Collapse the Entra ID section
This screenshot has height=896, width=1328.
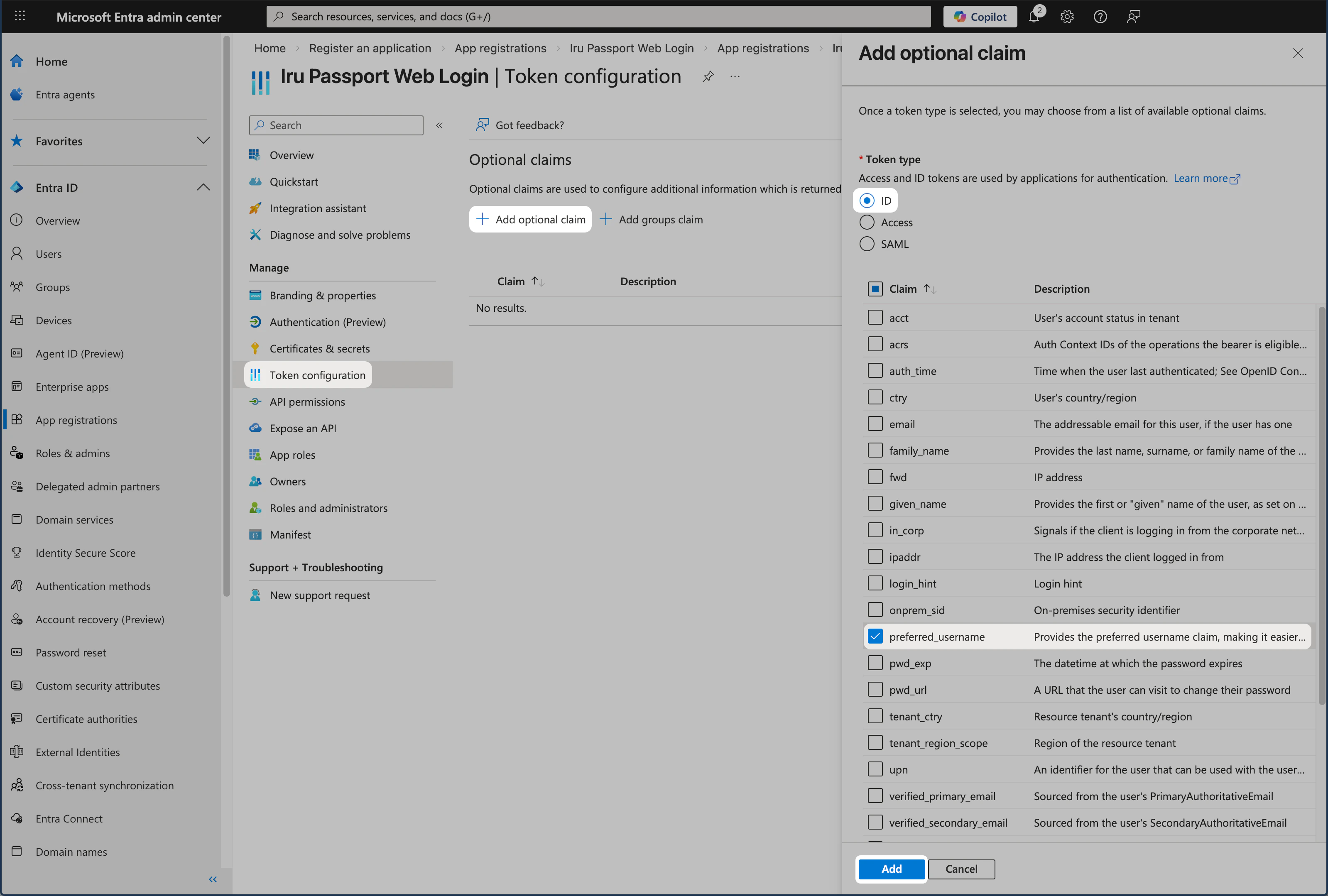pyautogui.click(x=203, y=187)
